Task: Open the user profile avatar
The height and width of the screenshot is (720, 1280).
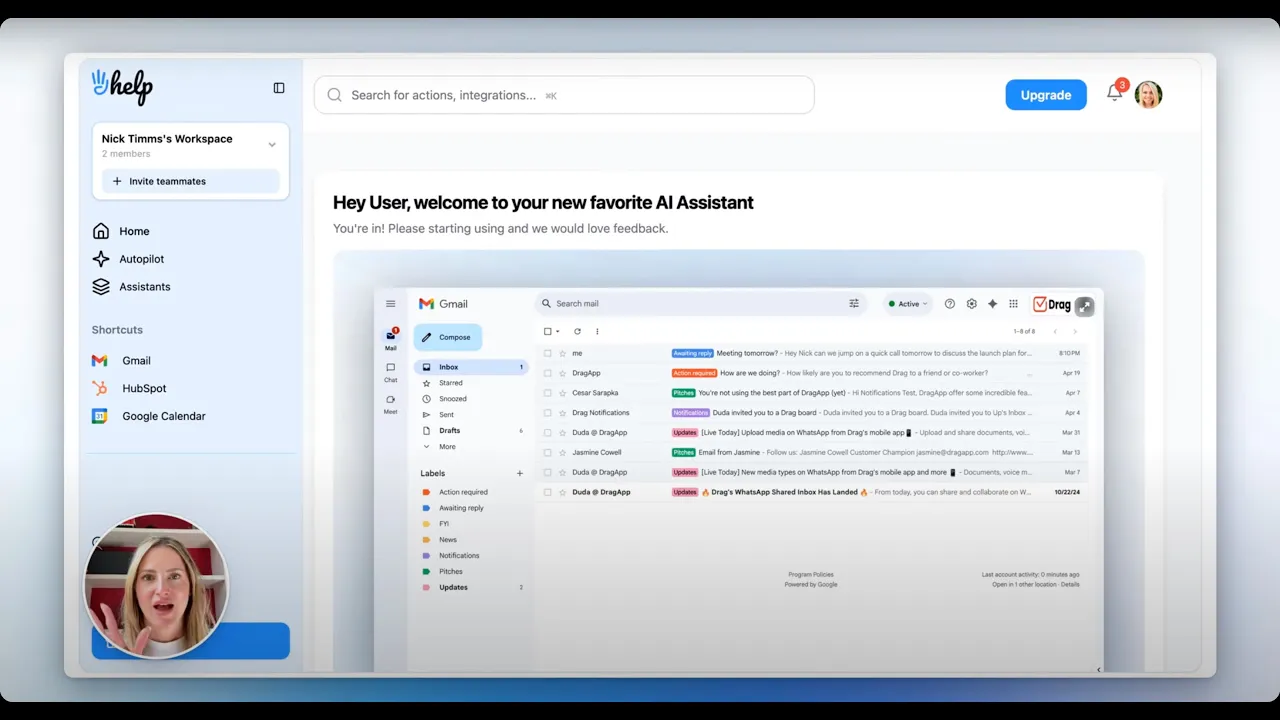Action: (x=1148, y=95)
